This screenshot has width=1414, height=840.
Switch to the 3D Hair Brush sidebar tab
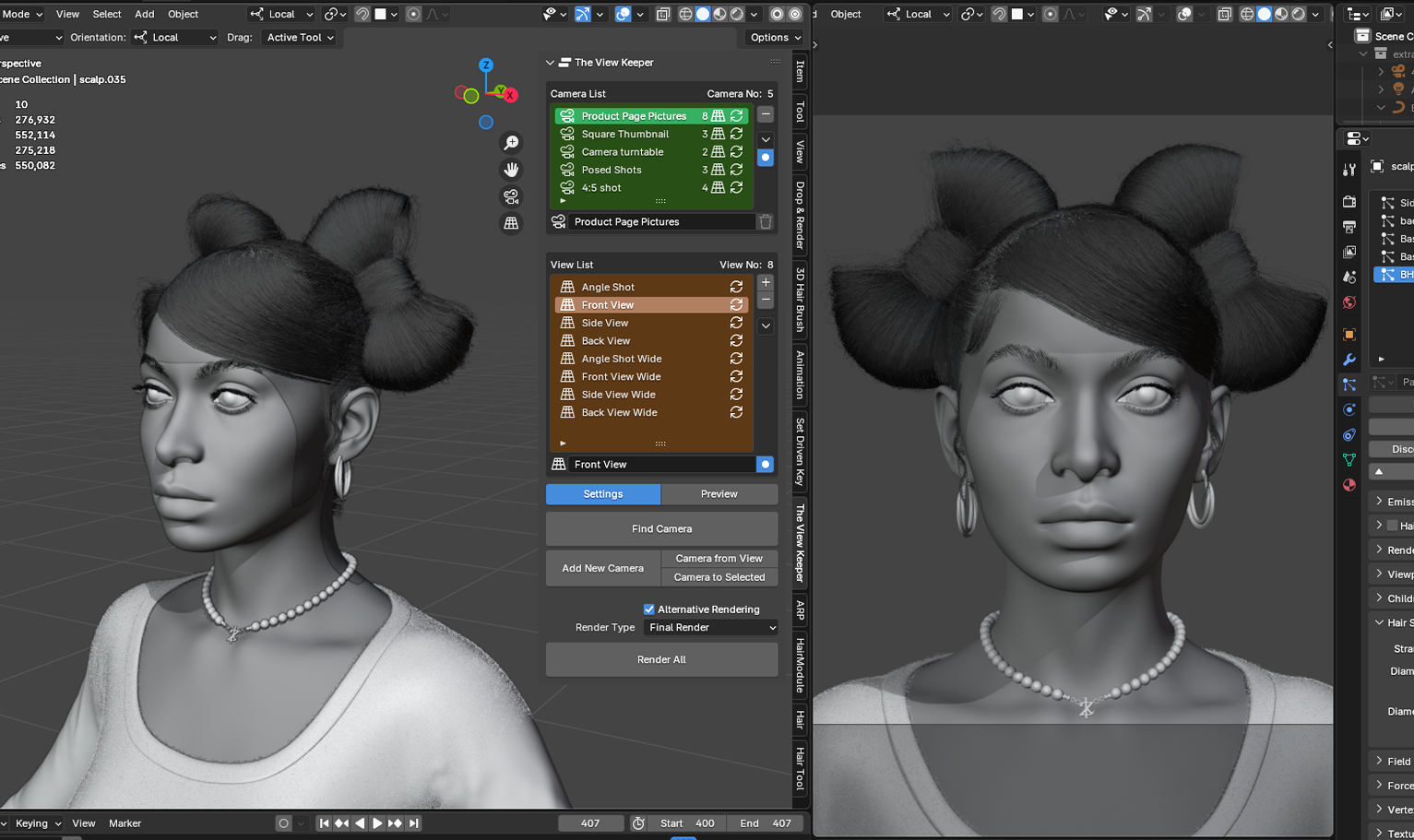[x=800, y=299]
